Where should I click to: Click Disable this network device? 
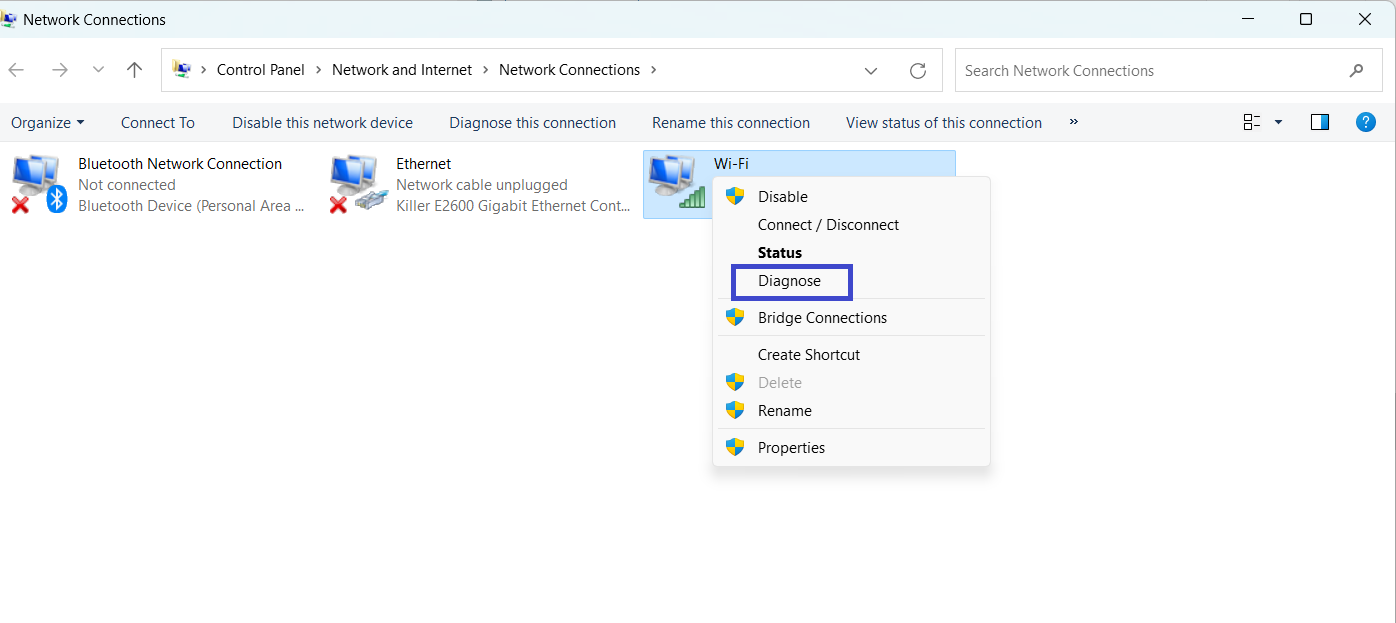pos(322,123)
